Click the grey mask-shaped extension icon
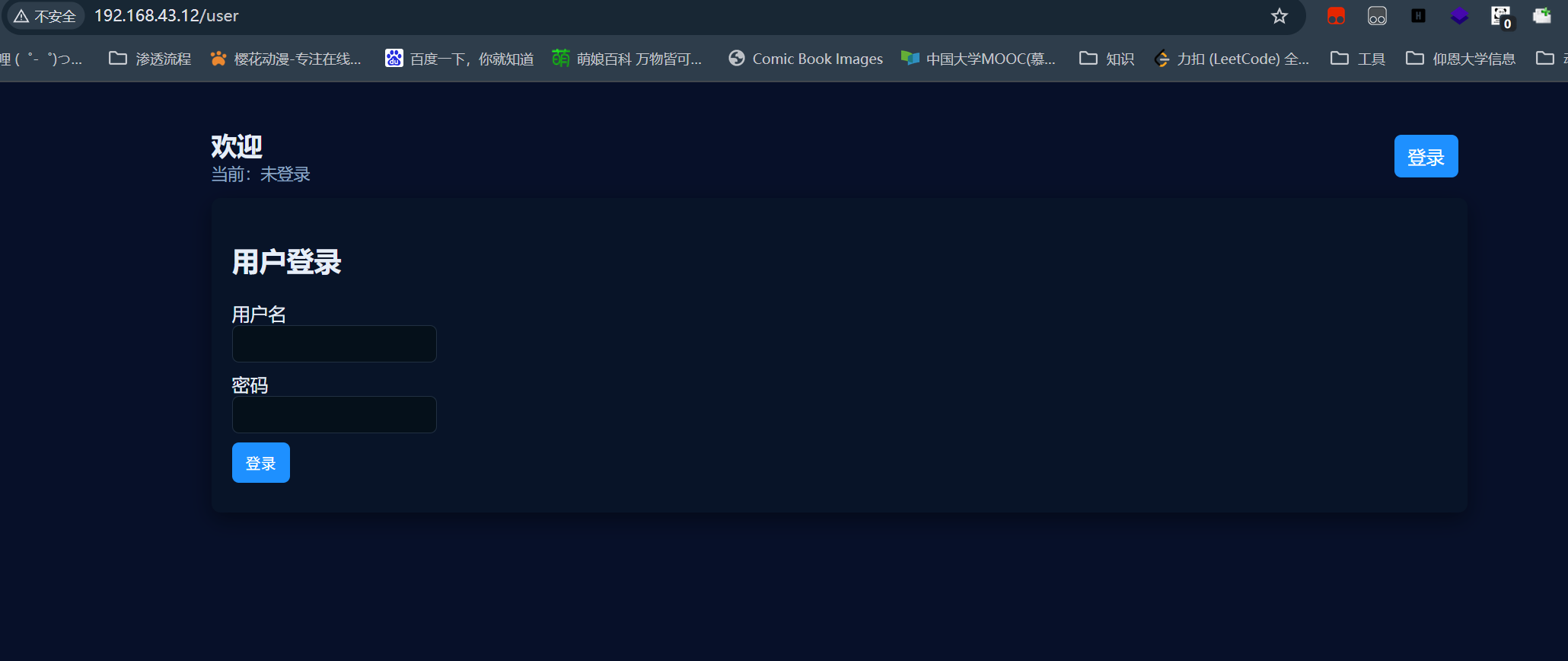 click(1377, 16)
